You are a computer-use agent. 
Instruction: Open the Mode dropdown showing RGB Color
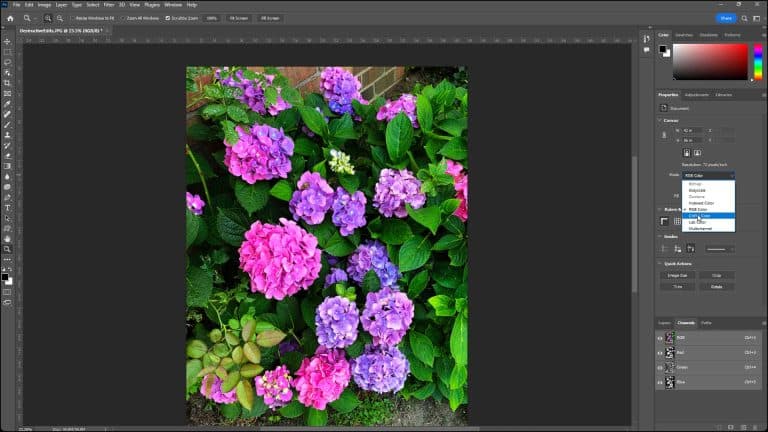(x=708, y=175)
